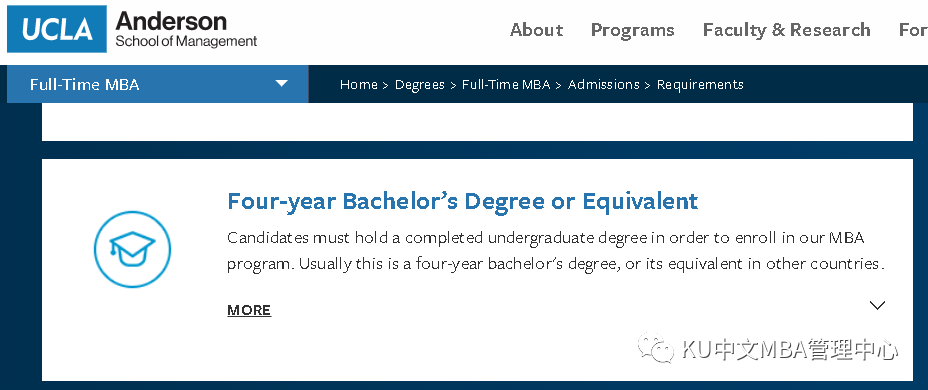The height and width of the screenshot is (390, 928).
Task: Click the graduation cap circle icon
Action: (133, 249)
